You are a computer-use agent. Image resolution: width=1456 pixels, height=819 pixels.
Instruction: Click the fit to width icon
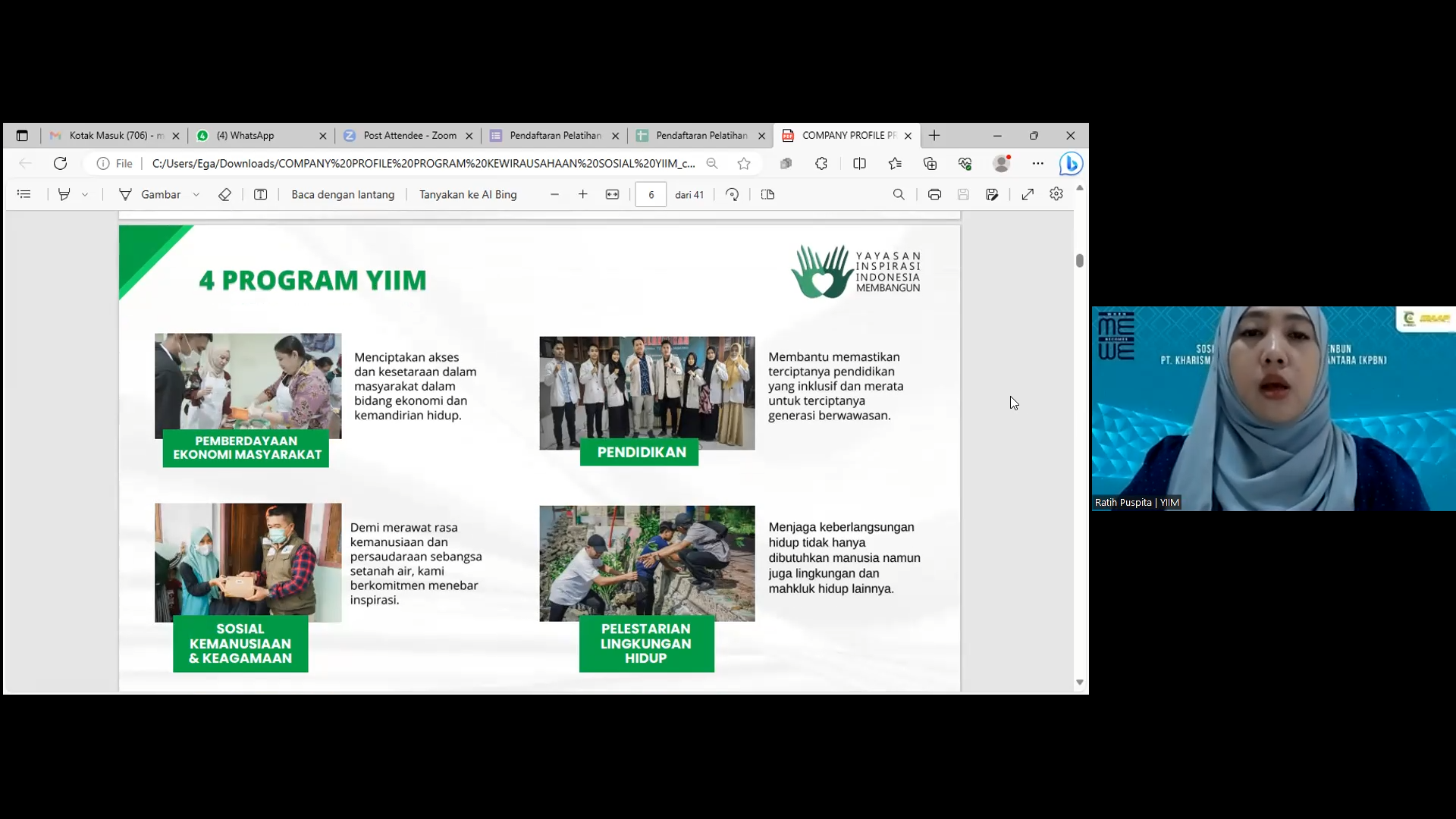tap(612, 195)
